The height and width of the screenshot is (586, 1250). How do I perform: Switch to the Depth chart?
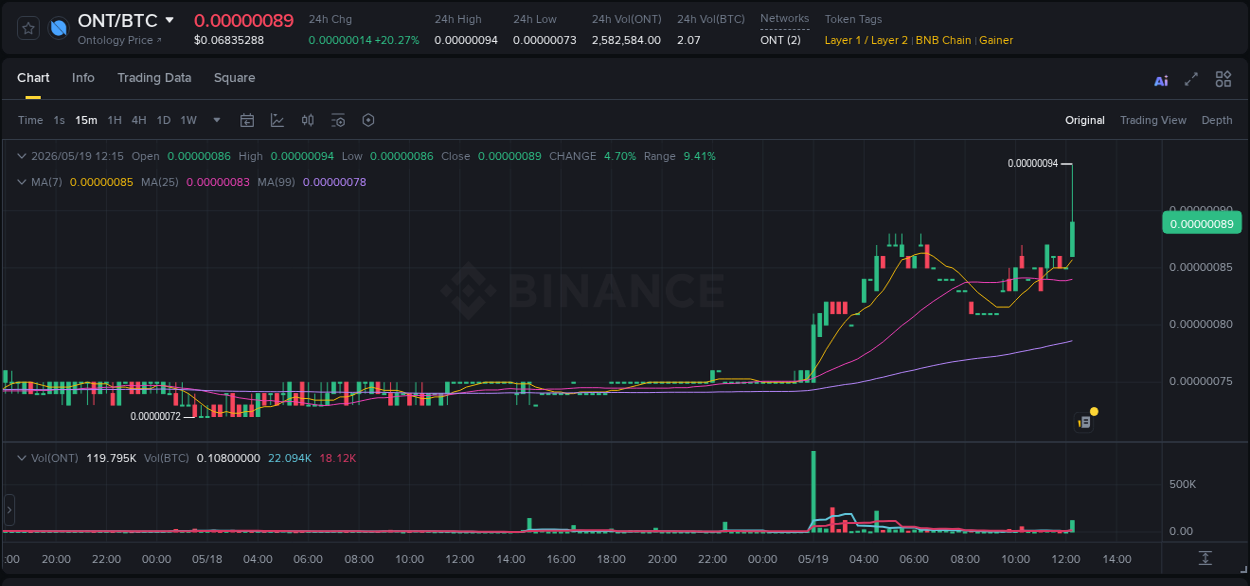click(x=1217, y=120)
